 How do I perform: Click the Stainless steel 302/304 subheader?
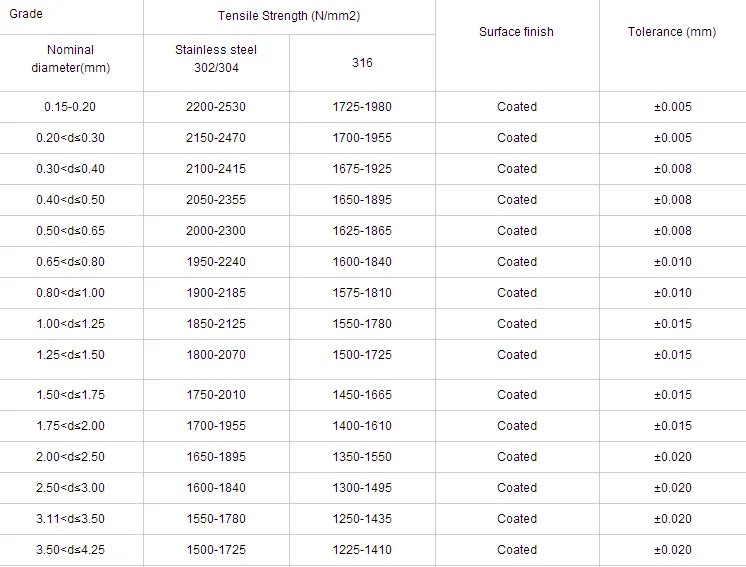click(x=216, y=58)
